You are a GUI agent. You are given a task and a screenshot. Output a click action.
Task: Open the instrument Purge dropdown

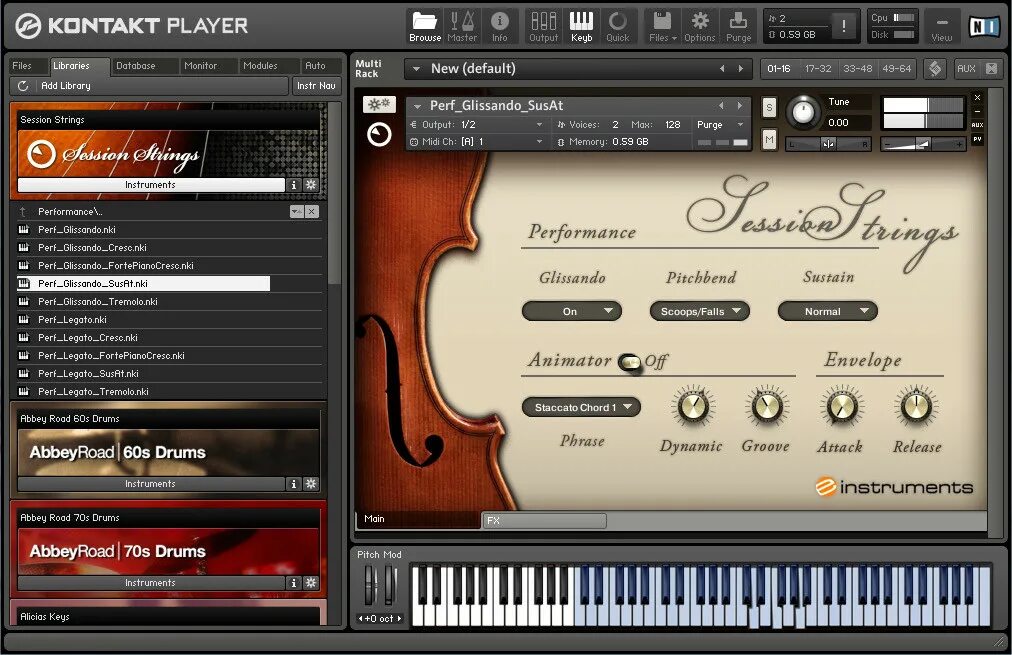pos(721,125)
